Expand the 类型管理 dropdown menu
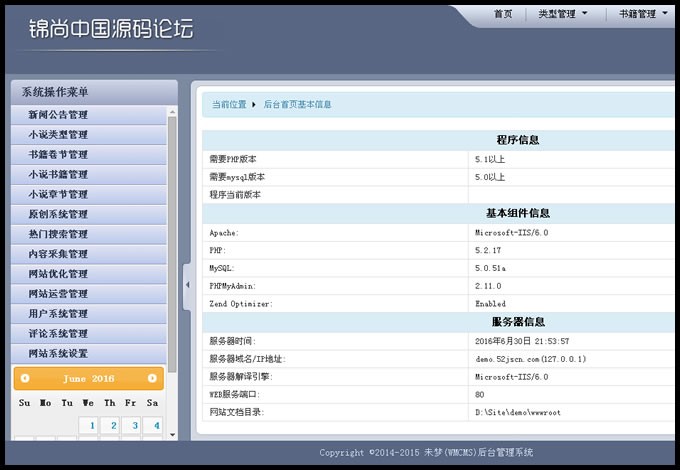Viewport: 680px width, 470px height. pos(562,14)
